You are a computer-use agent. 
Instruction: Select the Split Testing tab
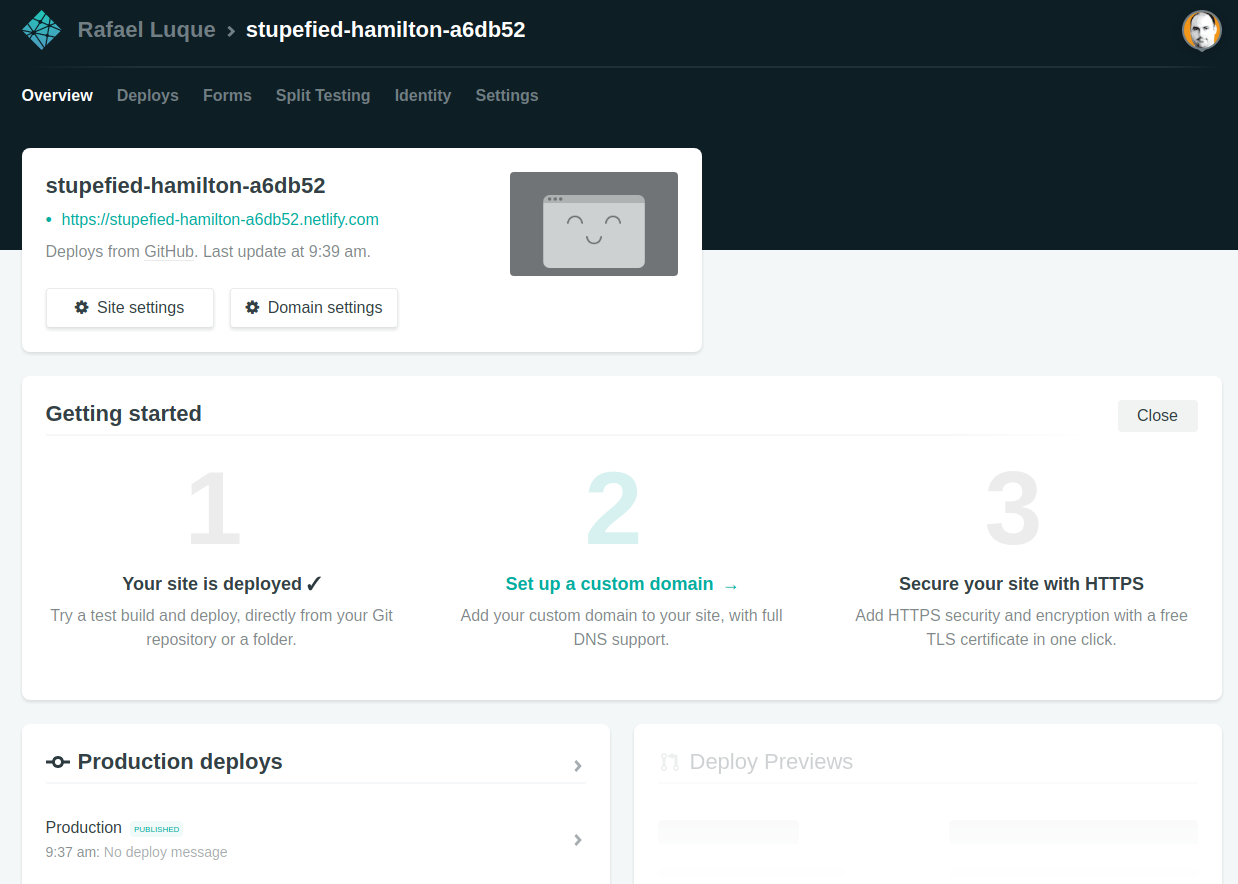(323, 96)
